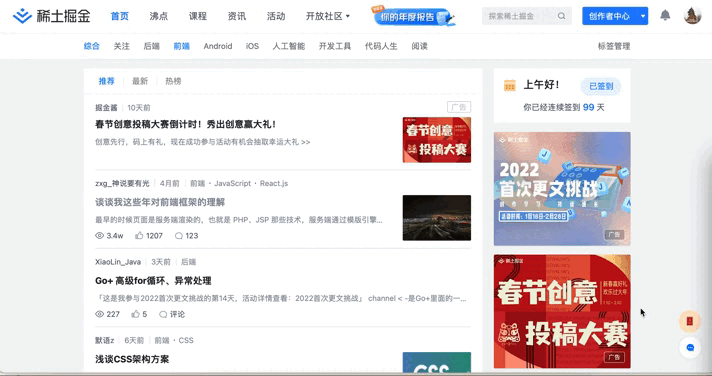The height and width of the screenshot is (376, 712).
Task: Select the 后端 category tab
Action: (x=151, y=46)
